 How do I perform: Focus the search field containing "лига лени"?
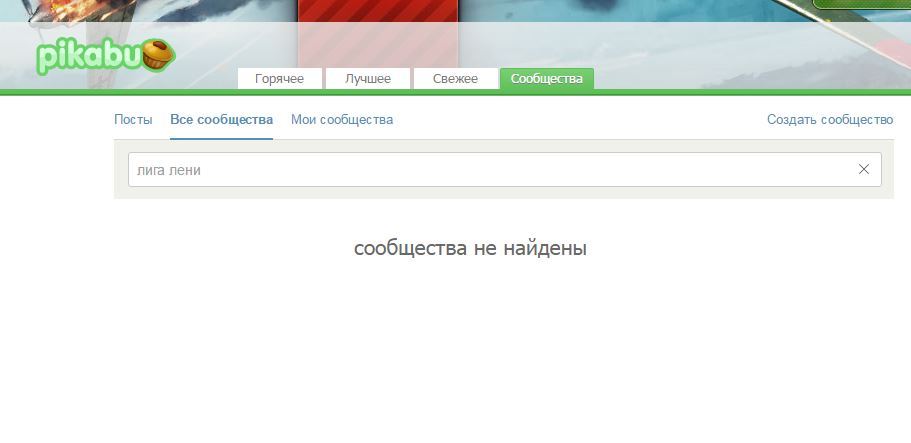coord(480,170)
